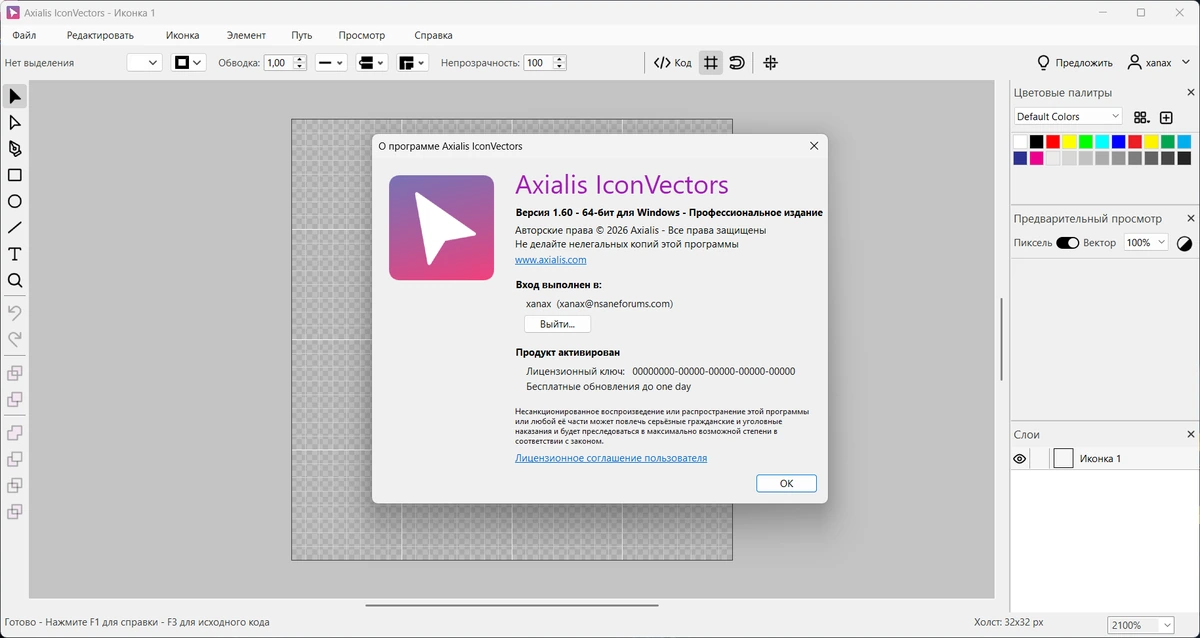Open Лицензионное соглашение пользователя link

(x=611, y=458)
